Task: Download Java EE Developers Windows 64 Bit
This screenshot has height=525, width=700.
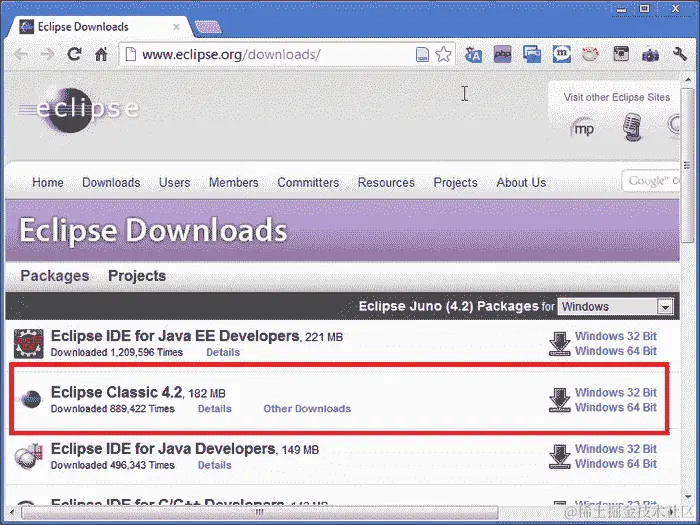Action: click(x=616, y=351)
